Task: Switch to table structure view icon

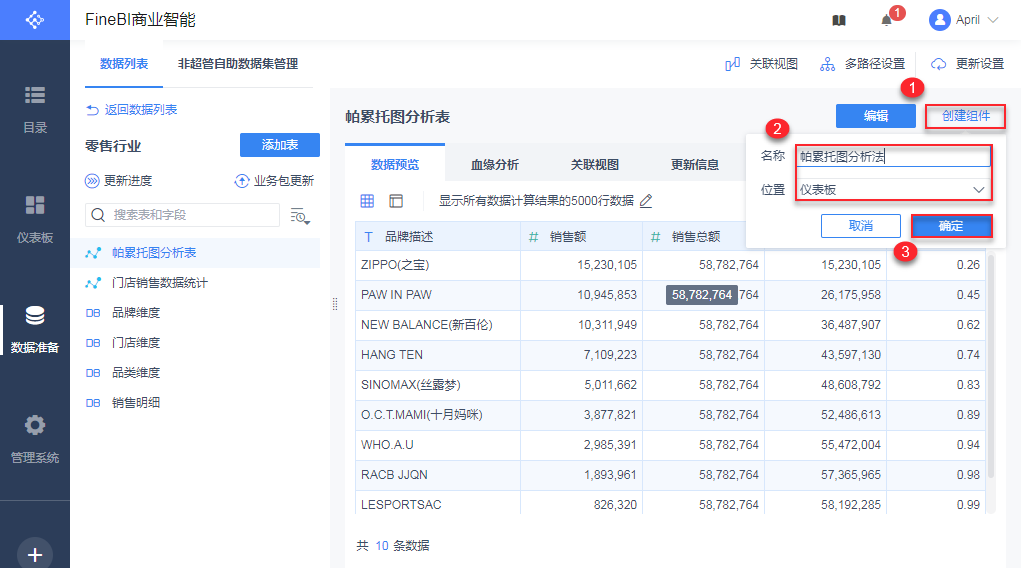Action: tap(396, 201)
